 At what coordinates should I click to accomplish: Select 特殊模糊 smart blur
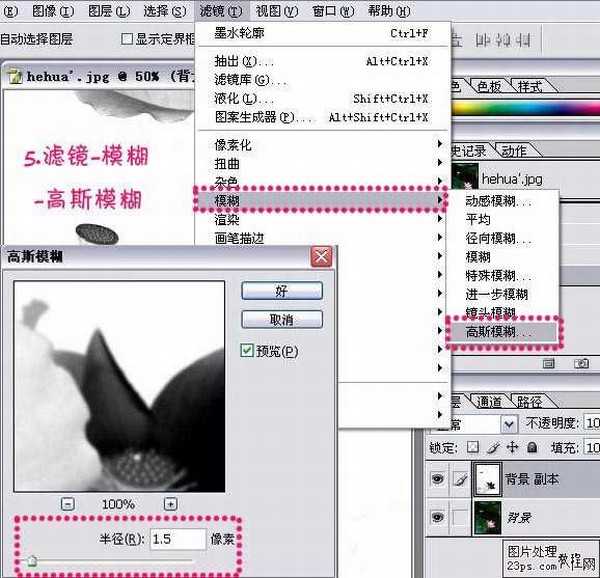point(503,275)
